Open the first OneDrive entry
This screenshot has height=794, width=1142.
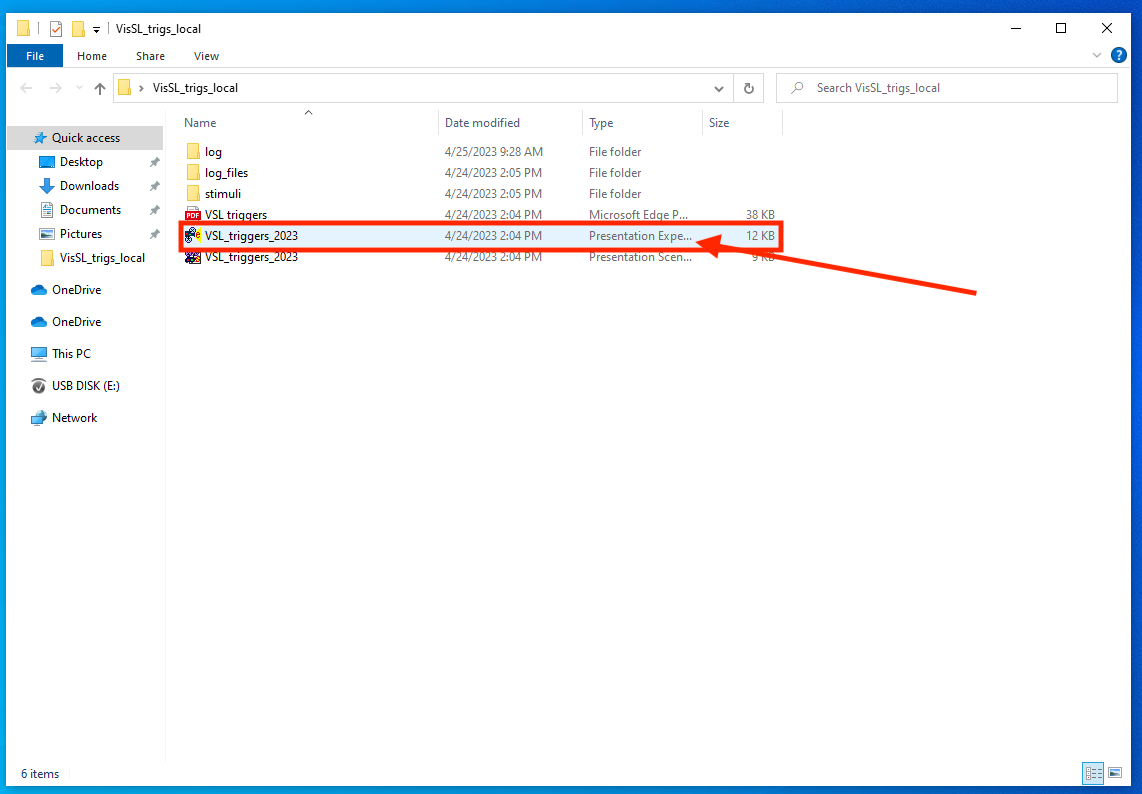[x=76, y=290]
